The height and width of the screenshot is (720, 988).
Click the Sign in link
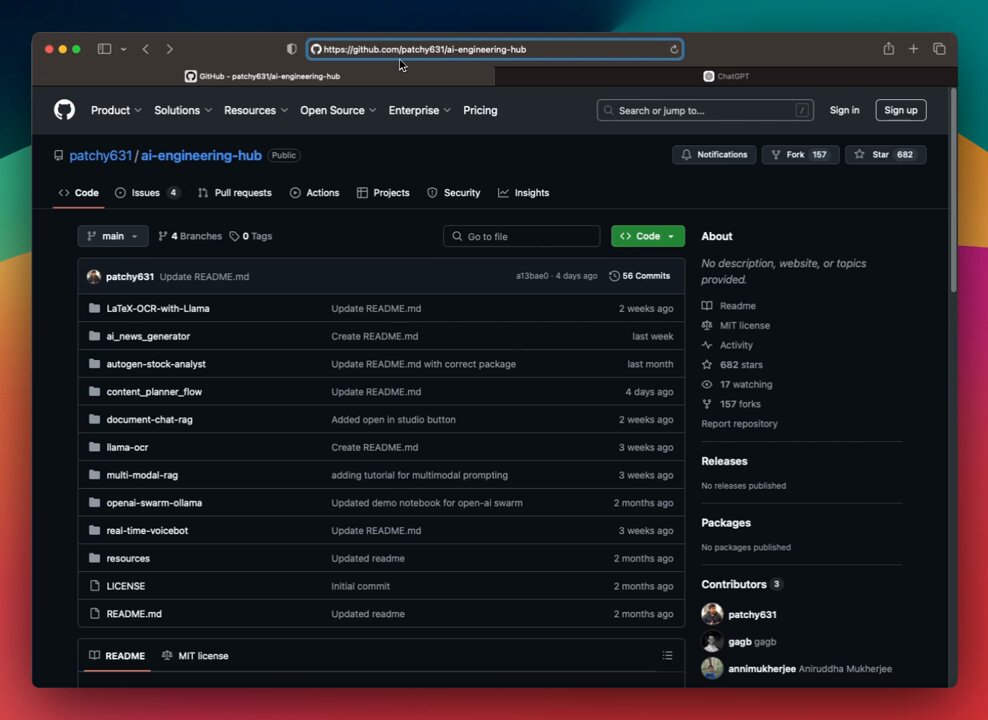click(x=844, y=110)
